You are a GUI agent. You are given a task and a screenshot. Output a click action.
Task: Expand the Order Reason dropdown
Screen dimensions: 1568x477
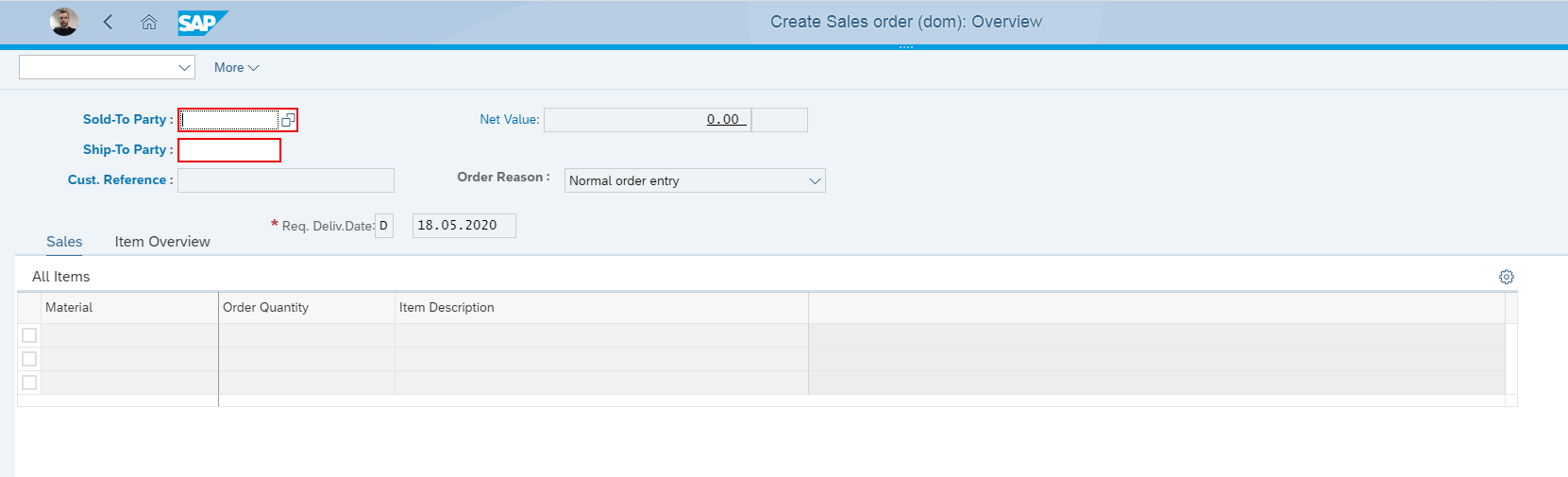tap(815, 180)
